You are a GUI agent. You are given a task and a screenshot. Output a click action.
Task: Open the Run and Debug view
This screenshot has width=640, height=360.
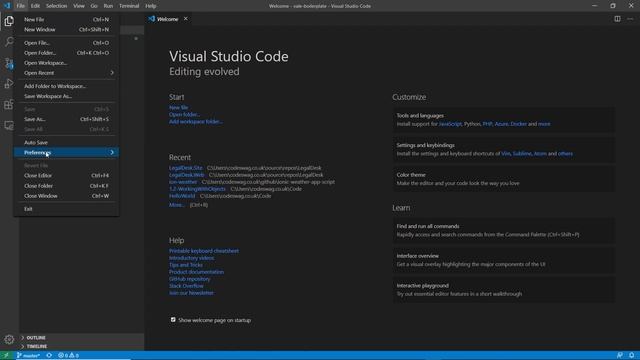pos(9,84)
